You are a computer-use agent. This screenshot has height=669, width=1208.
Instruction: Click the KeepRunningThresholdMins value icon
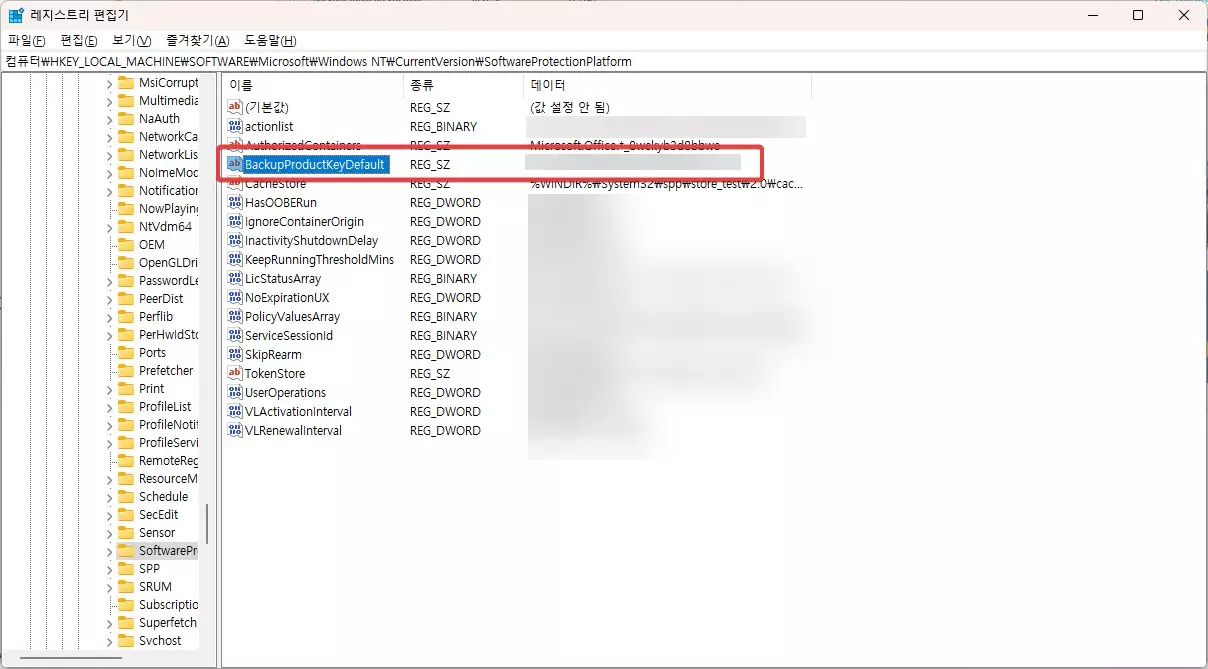coord(235,259)
